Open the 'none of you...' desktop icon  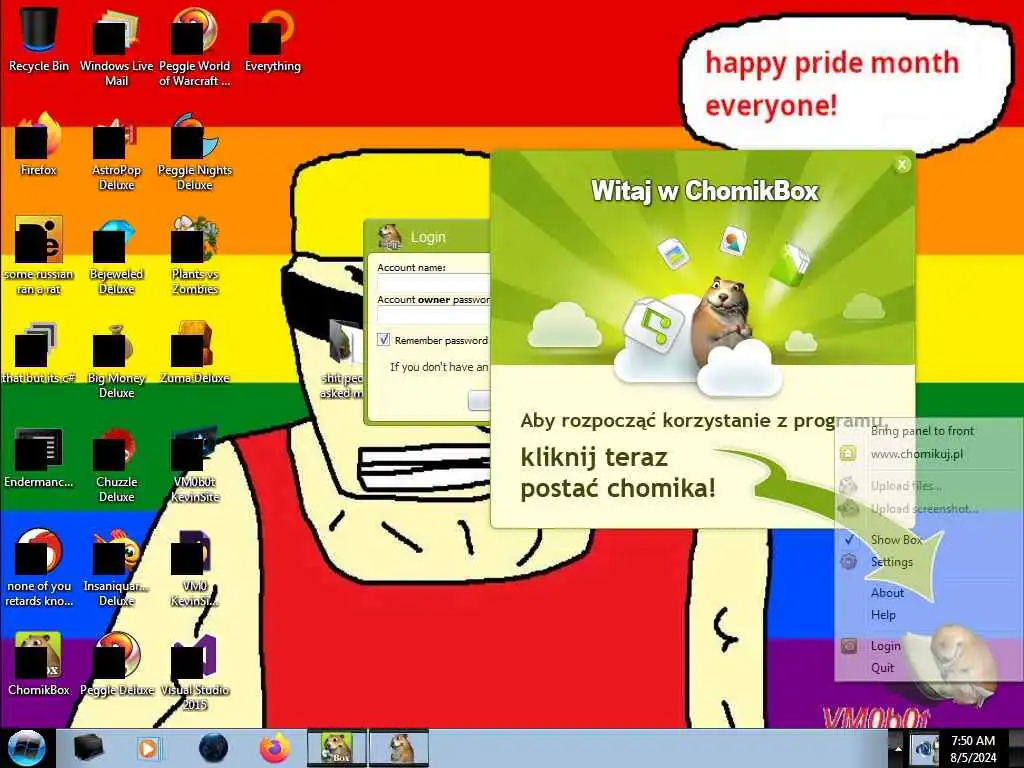(x=39, y=567)
